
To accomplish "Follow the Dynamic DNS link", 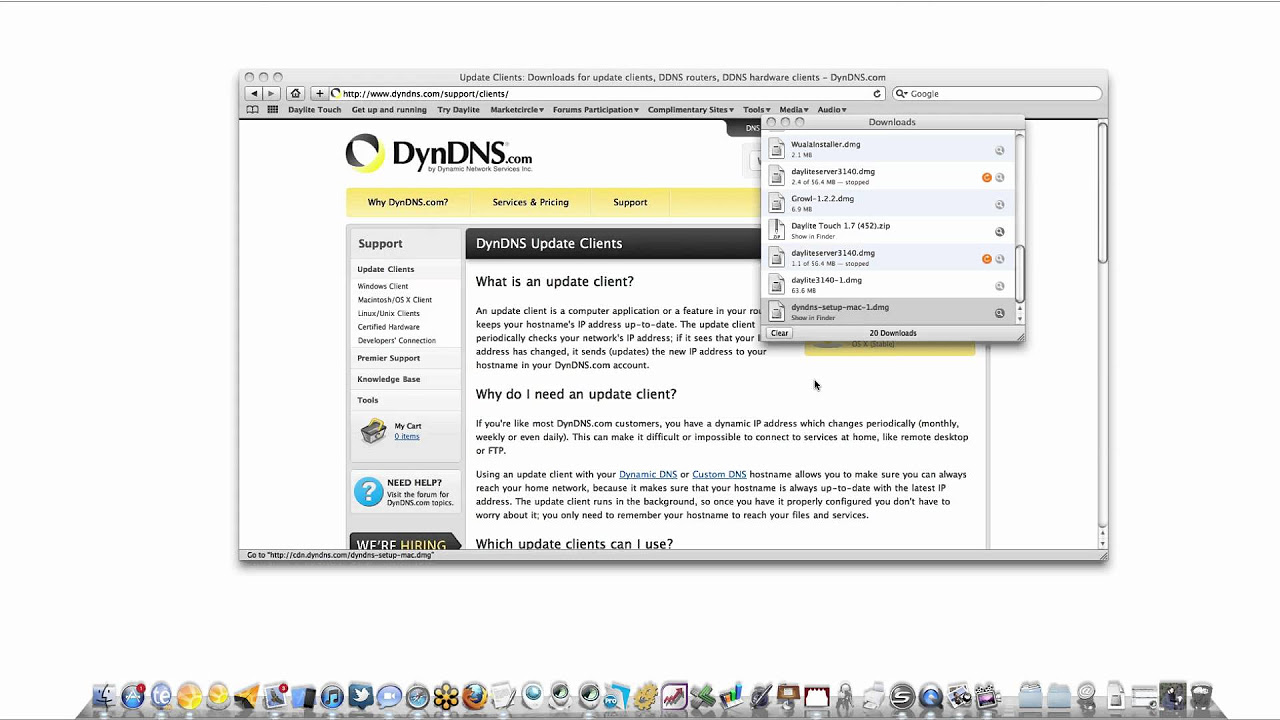I will coord(648,474).
